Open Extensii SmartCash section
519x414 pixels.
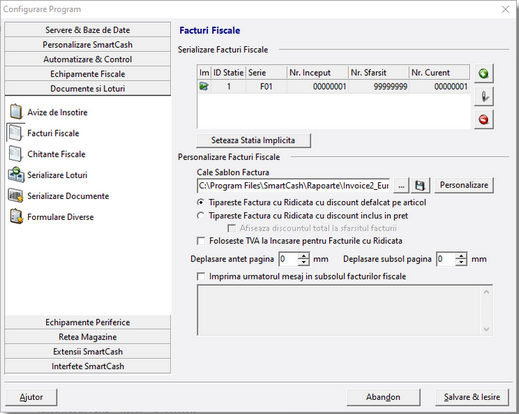click(x=88, y=351)
